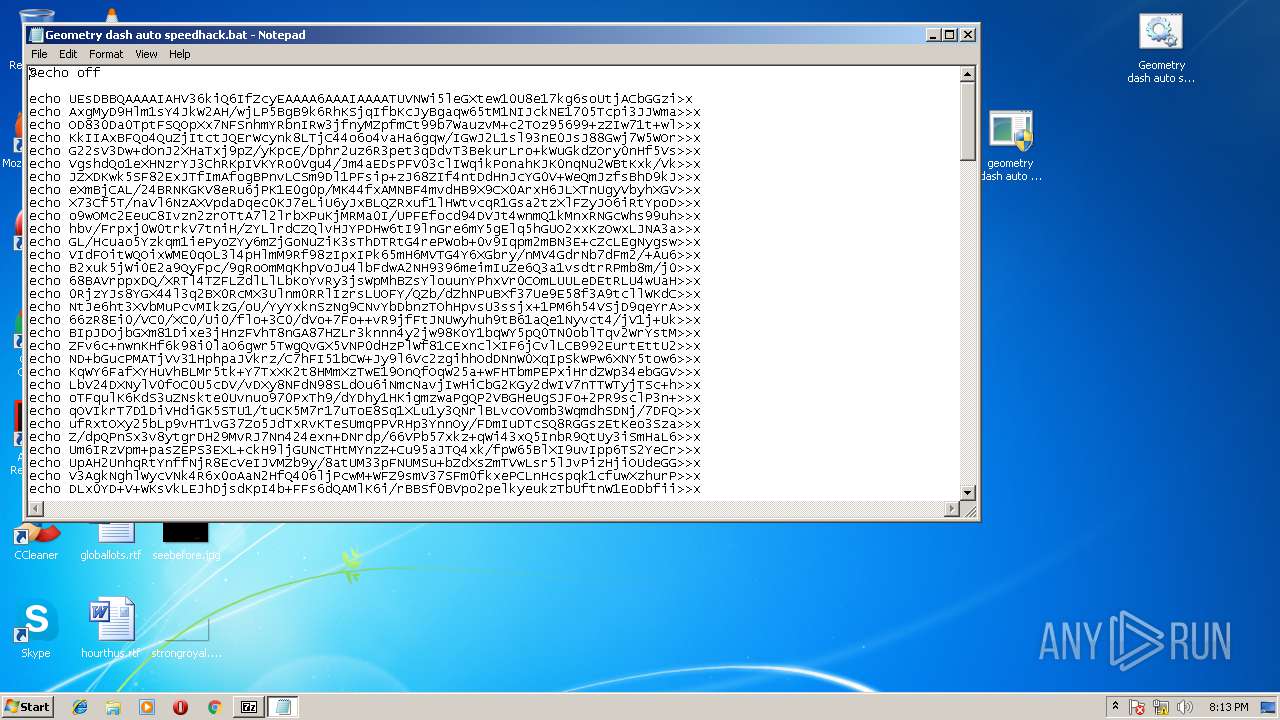Open 7-Zip from the taskbar

pos(249,707)
